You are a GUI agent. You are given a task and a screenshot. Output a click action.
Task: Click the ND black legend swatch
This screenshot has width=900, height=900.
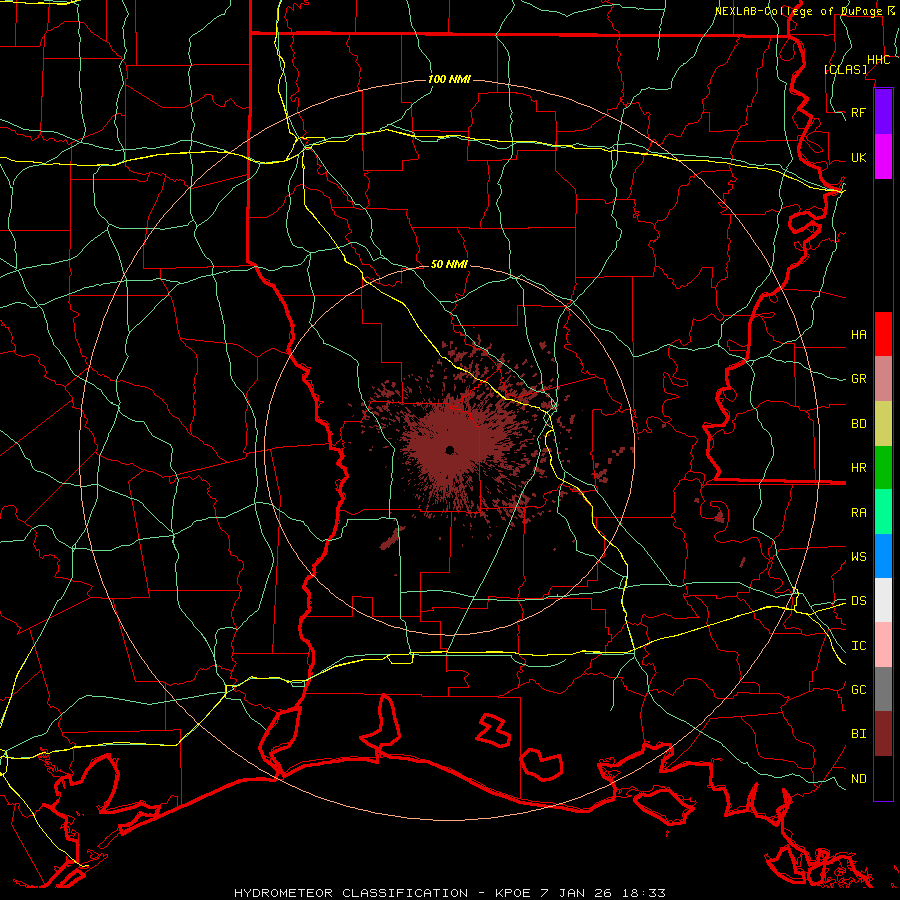click(883, 778)
